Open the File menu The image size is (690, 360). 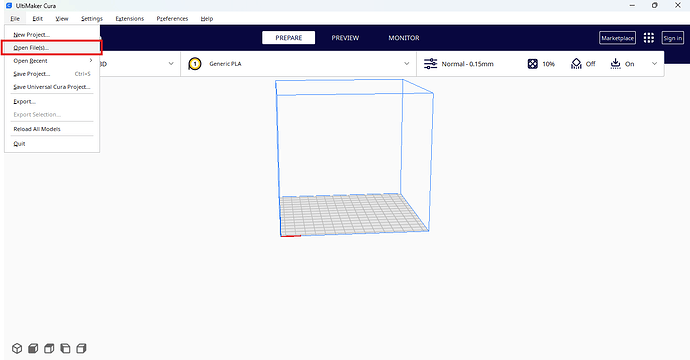pyautogui.click(x=15, y=18)
